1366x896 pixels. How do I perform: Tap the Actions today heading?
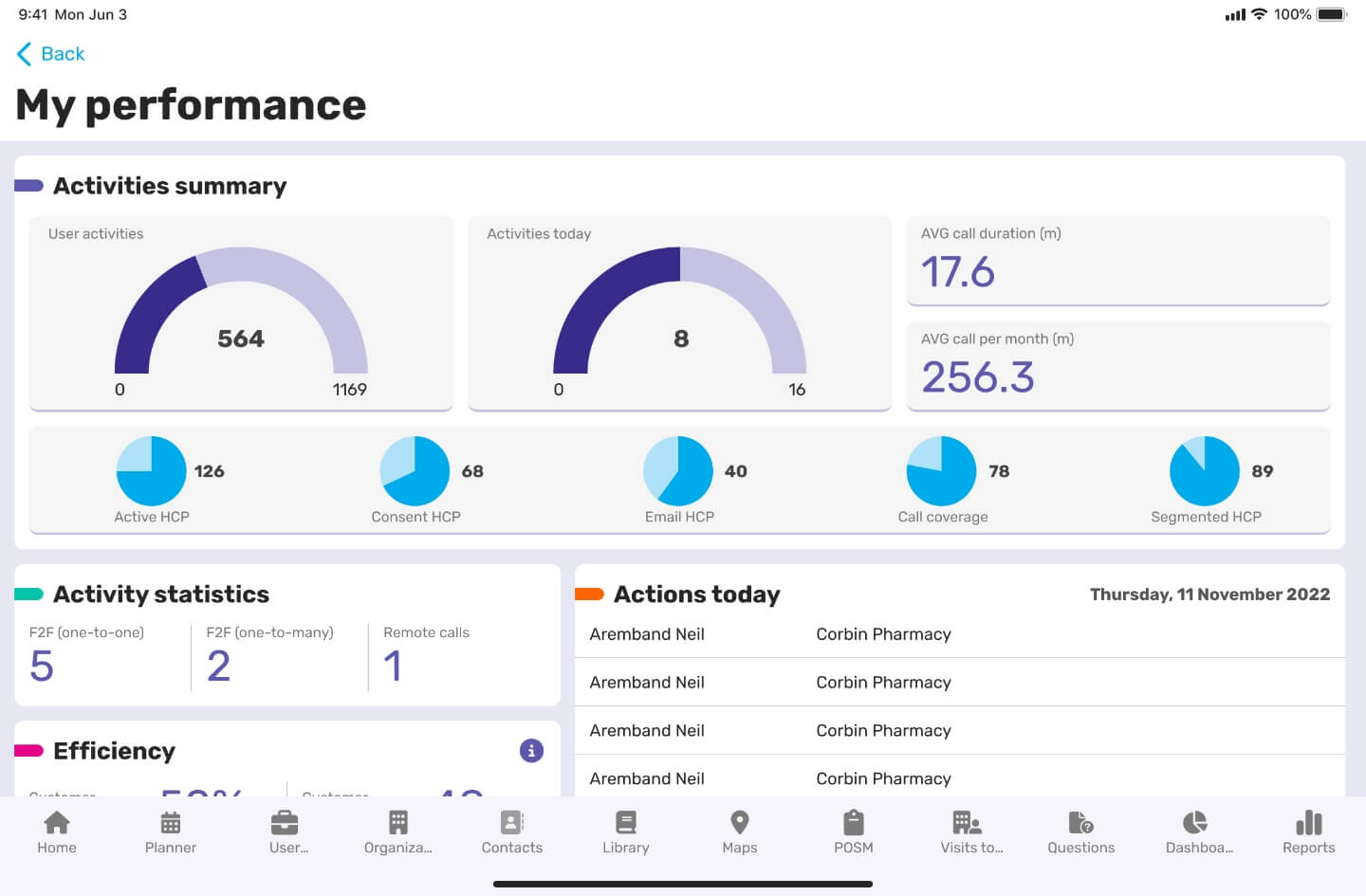[x=697, y=594]
